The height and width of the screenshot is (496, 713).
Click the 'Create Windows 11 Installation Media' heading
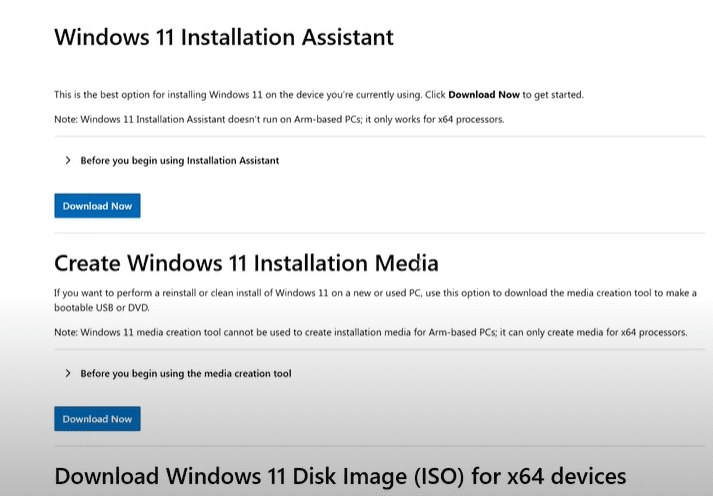pos(246,264)
